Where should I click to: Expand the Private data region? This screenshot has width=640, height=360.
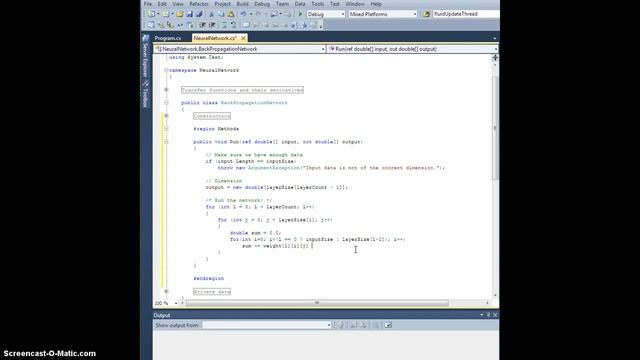point(166,291)
